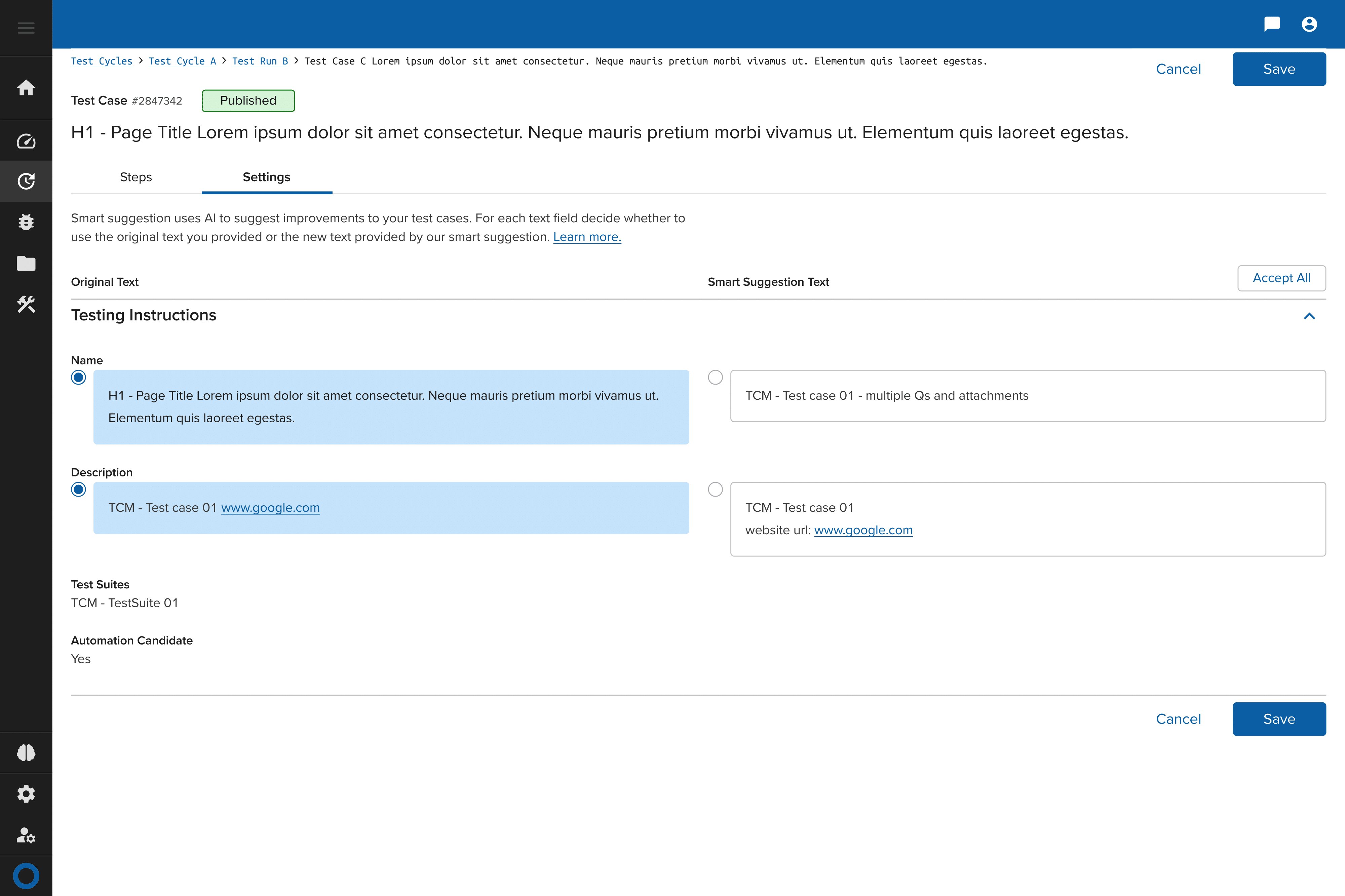Click the 'Testing Instructions' section heading
The height and width of the screenshot is (896, 1345).
tap(144, 315)
